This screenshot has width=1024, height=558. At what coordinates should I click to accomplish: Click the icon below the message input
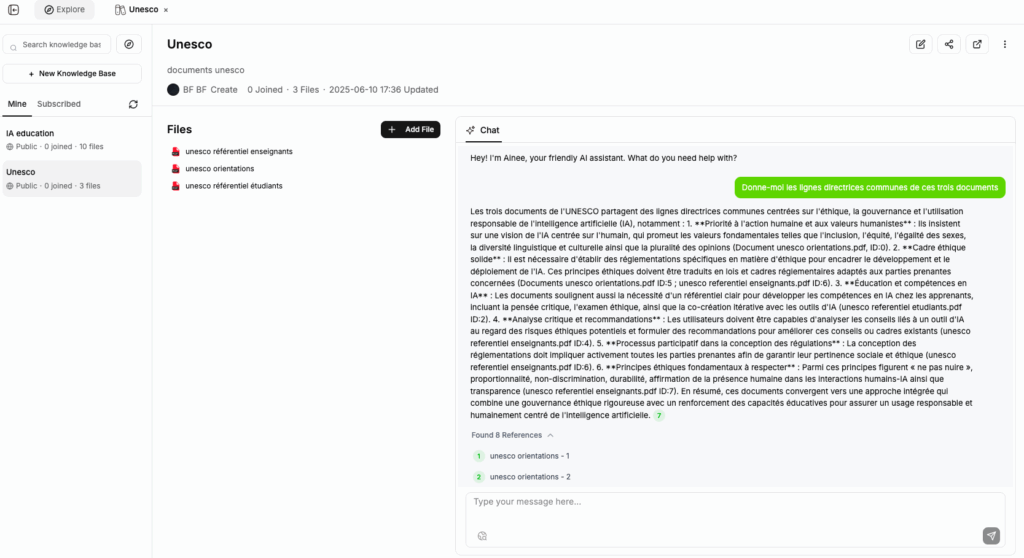[482, 535]
